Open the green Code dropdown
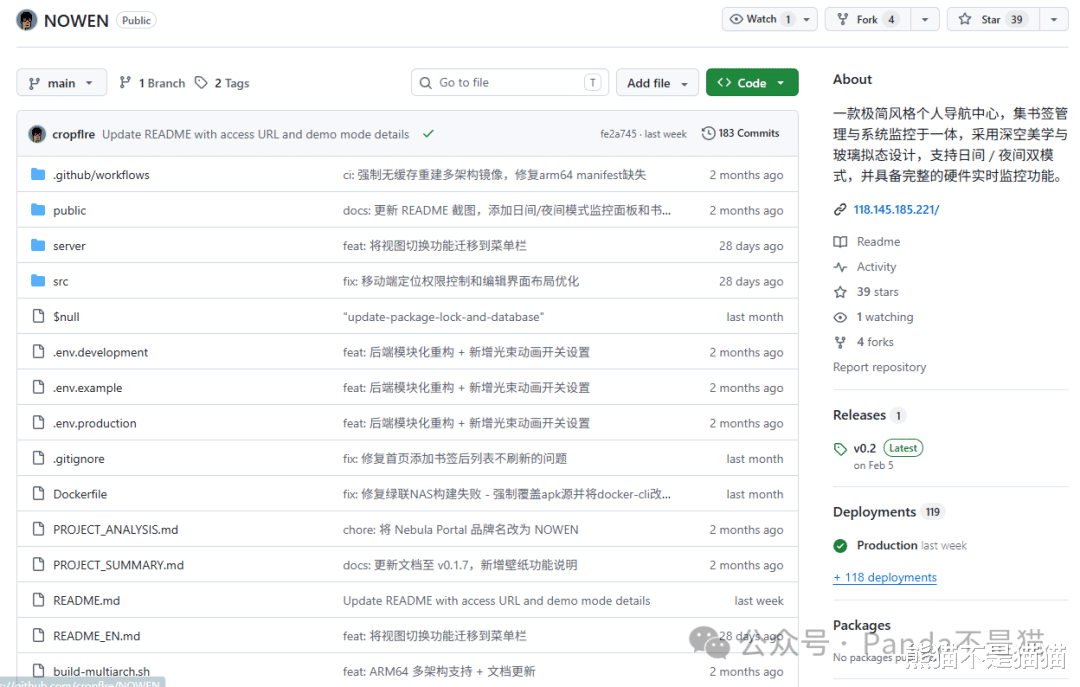Image resolution: width=1080 pixels, height=687 pixels. (x=752, y=83)
